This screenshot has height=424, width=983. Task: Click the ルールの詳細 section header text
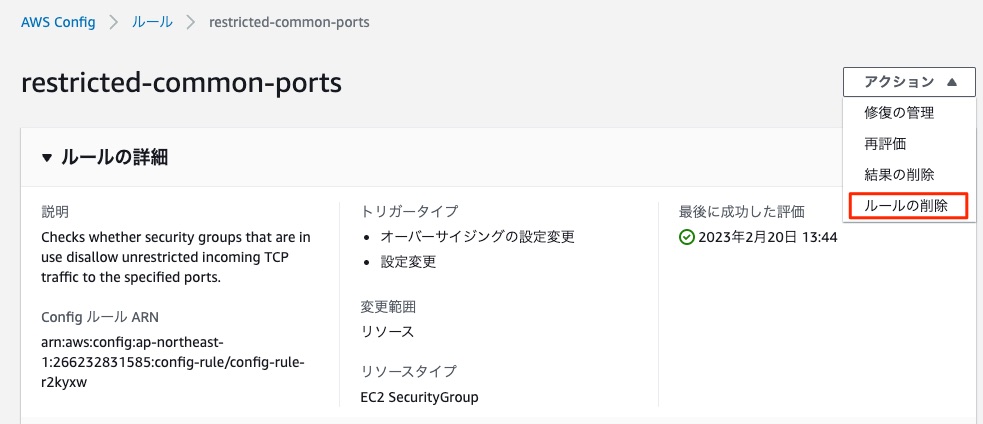114,157
